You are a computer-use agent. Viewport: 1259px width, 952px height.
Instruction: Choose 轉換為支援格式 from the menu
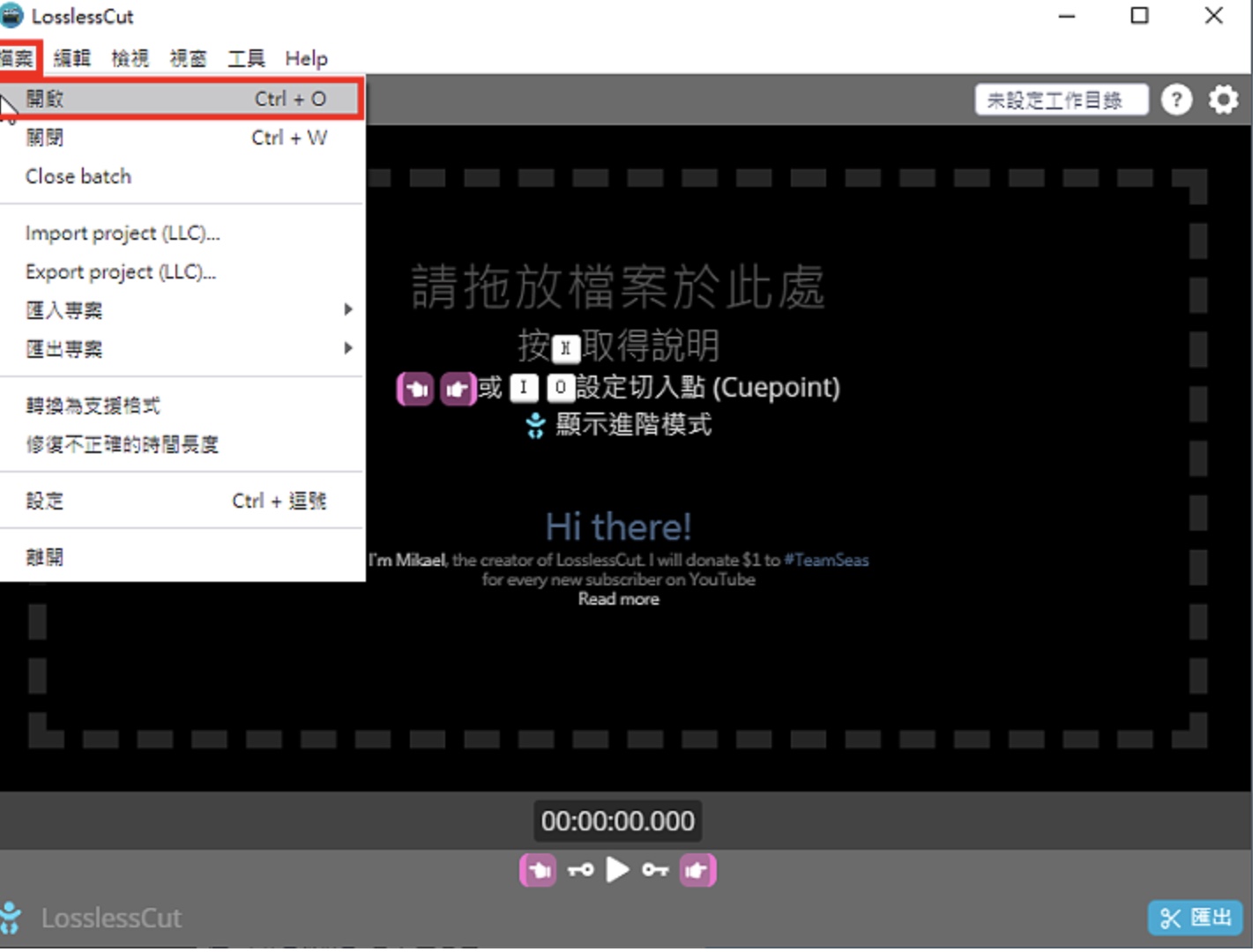click(183, 405)
